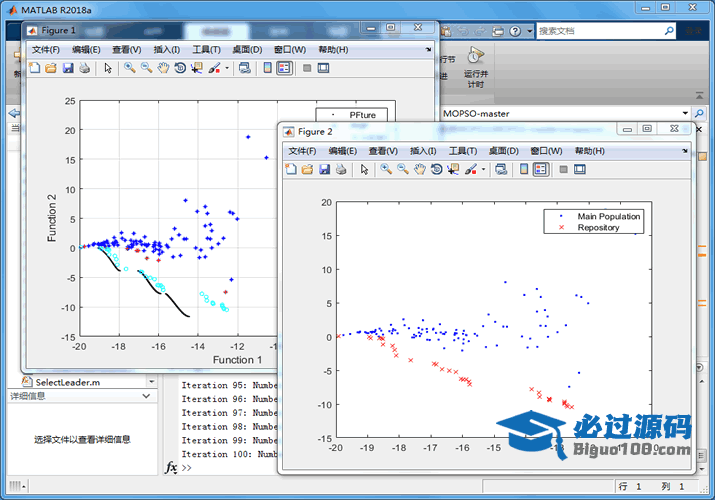This screenshot has width=715, height=500.
Task: Expand MOPSO-master folder path dropdown
Action: tap(685, 113)
